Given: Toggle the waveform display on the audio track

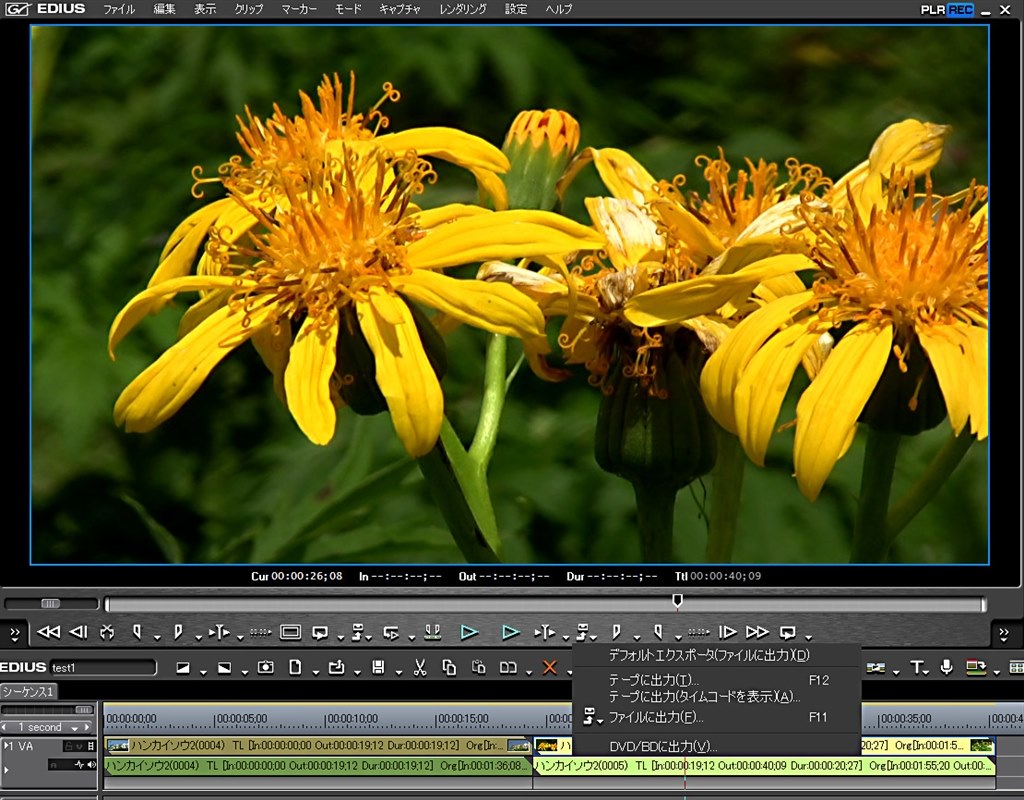Looking at the screenshot, I should pyautogui.click(x=80, y=765).
